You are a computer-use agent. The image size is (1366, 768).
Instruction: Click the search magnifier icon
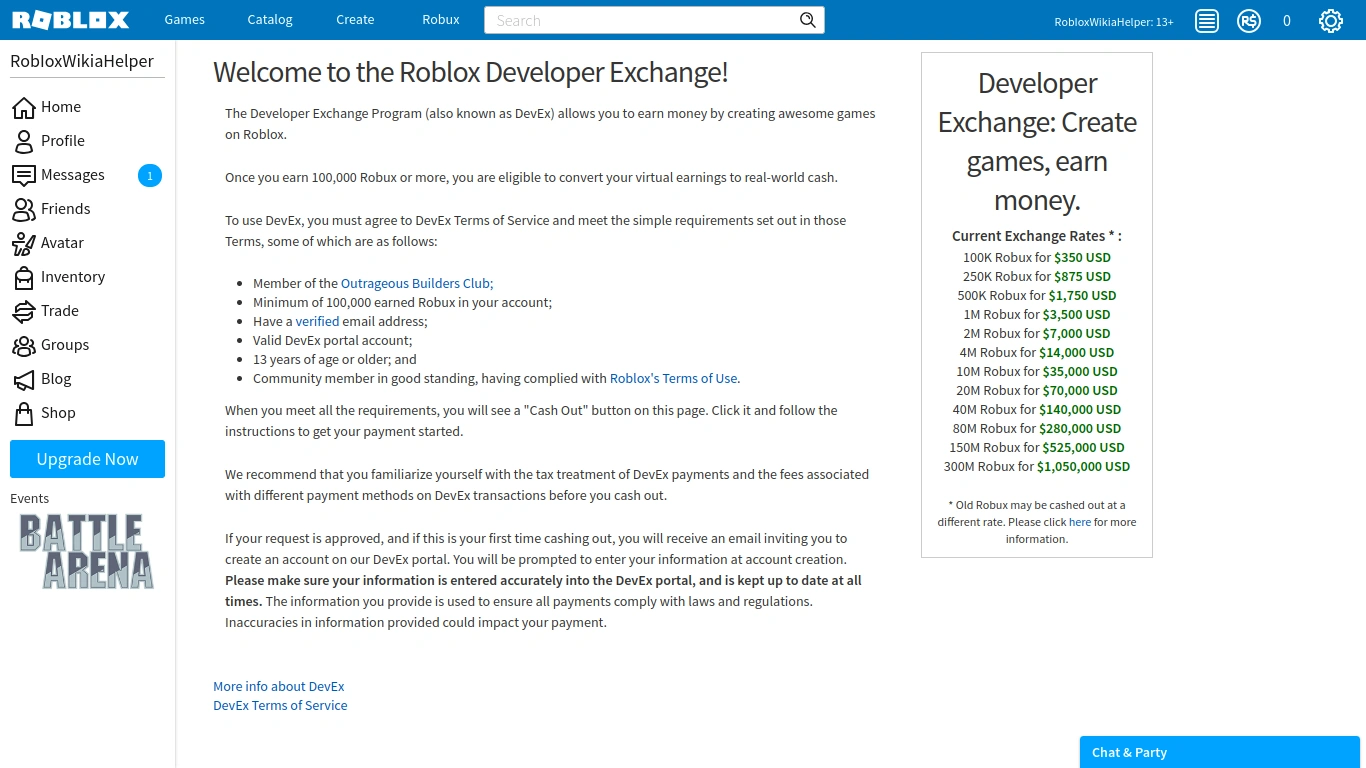click(808, 20)
